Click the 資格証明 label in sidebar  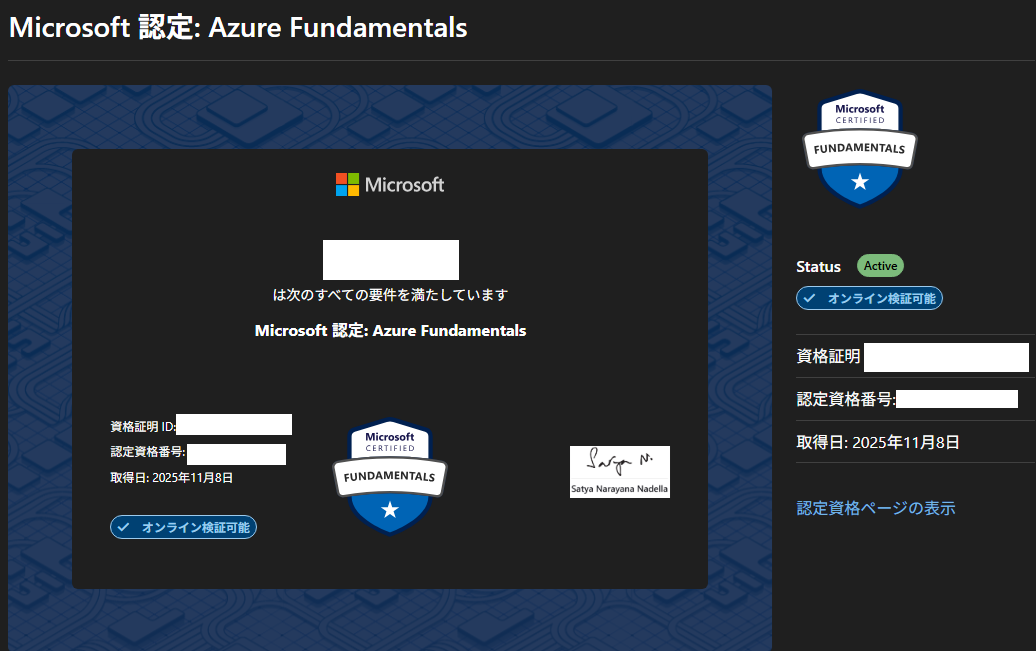click(x=829, y=356)
